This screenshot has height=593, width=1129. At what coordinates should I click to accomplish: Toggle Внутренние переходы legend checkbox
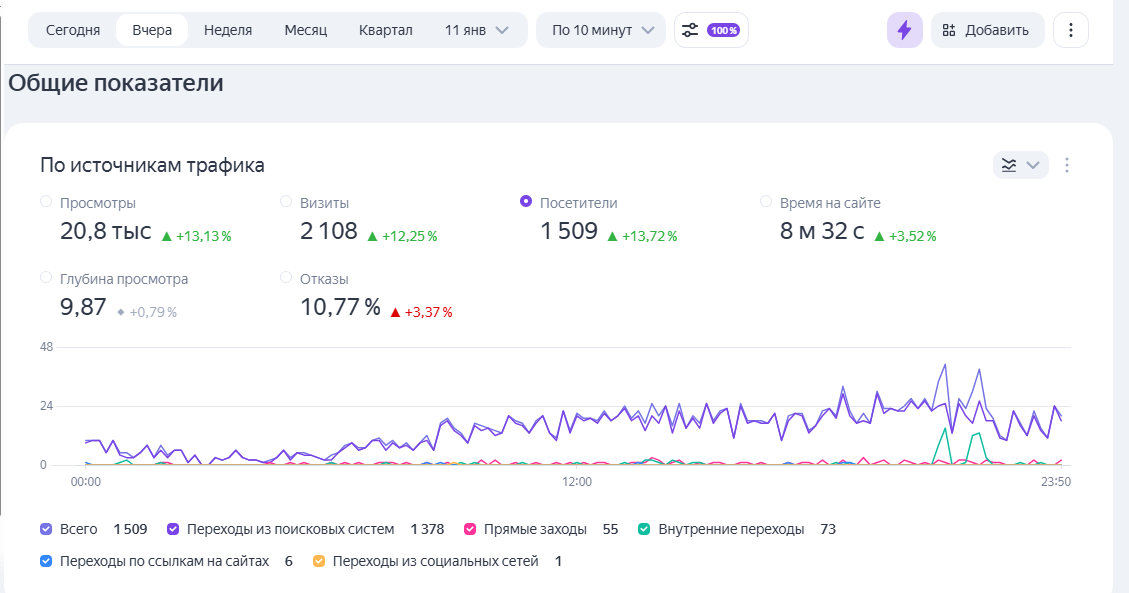[x=645, y=529]
